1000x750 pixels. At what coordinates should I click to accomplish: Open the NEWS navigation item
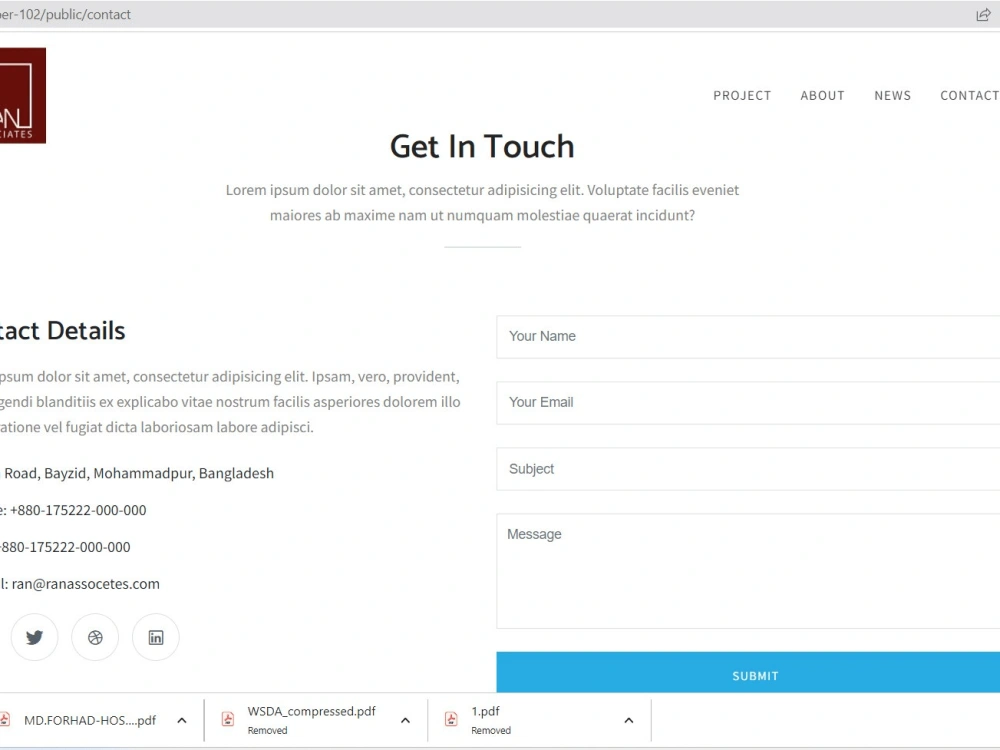pos(892,95)
